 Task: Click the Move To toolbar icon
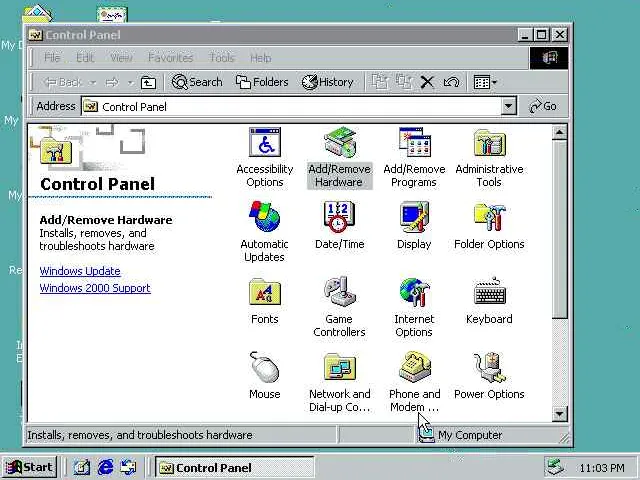(x=380, y=82)
